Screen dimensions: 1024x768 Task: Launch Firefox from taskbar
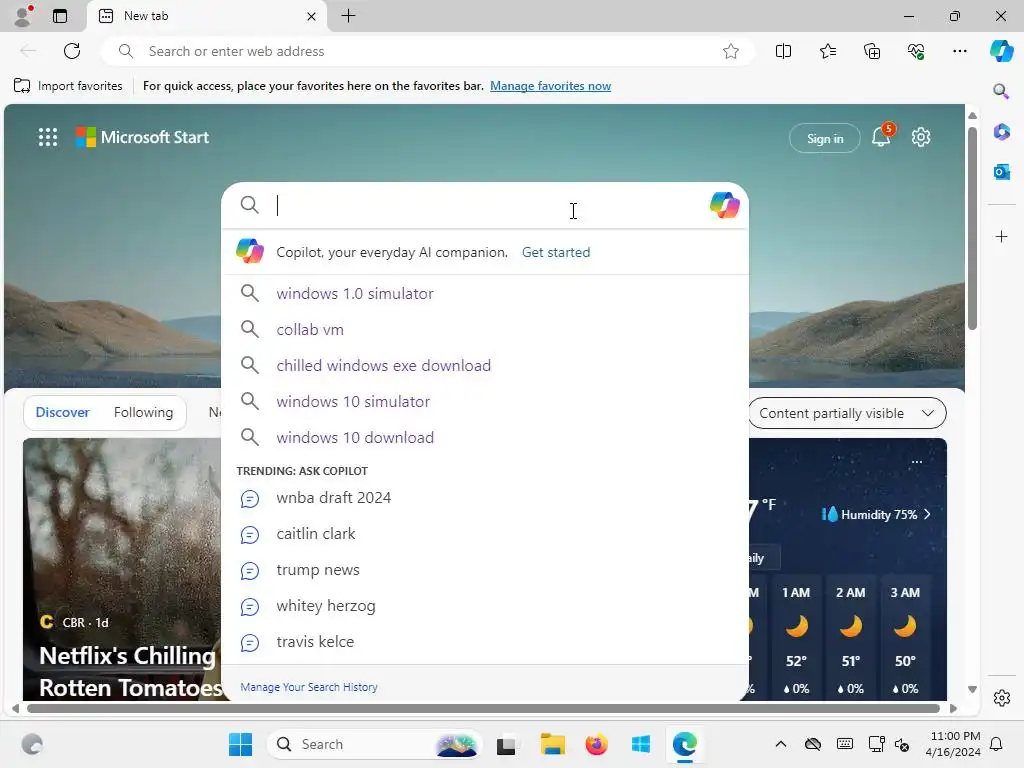(x=596, y=744)
